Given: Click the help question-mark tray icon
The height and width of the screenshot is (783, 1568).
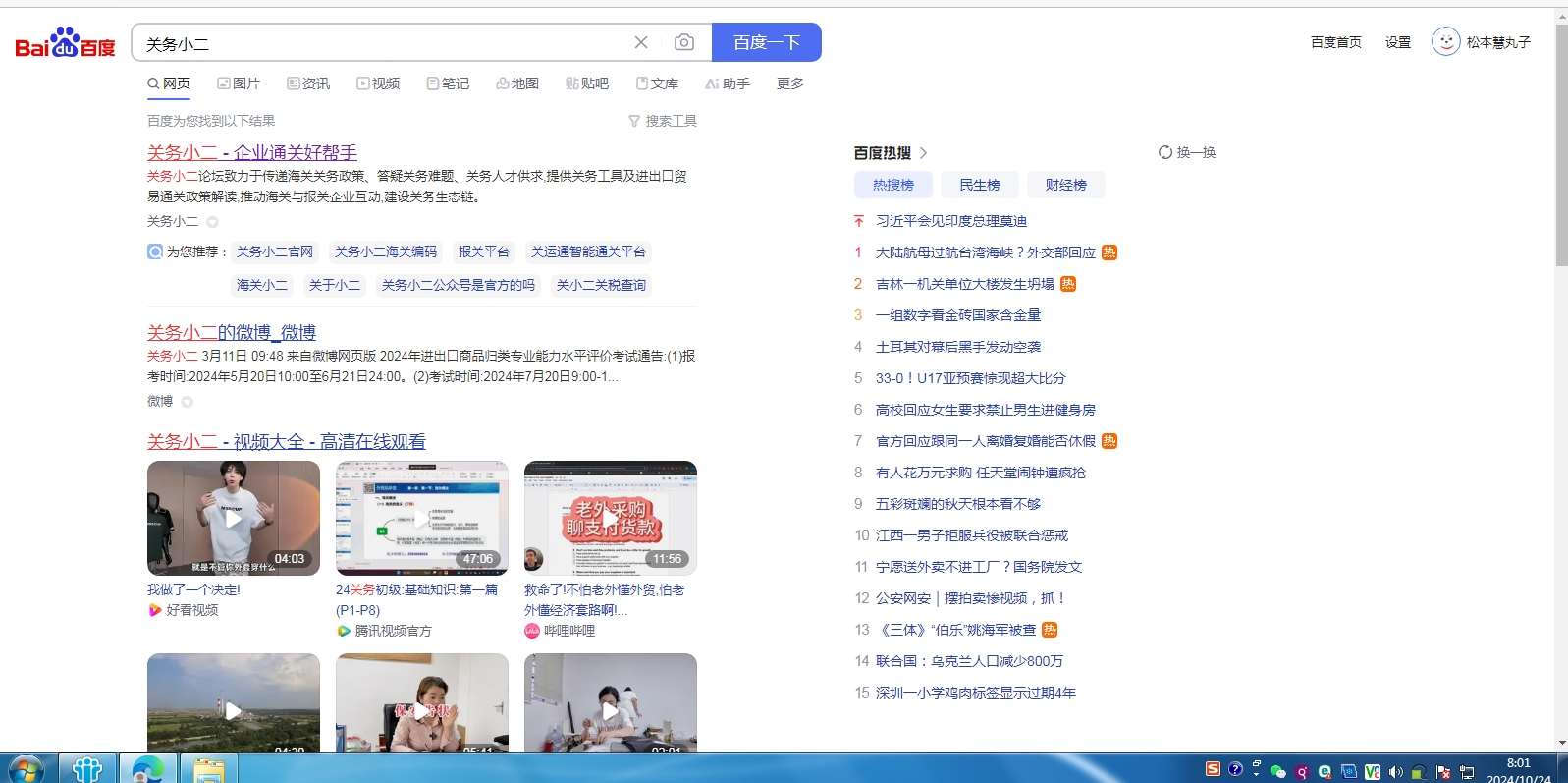Looking at the screenshot, I should coord(1235,769).
